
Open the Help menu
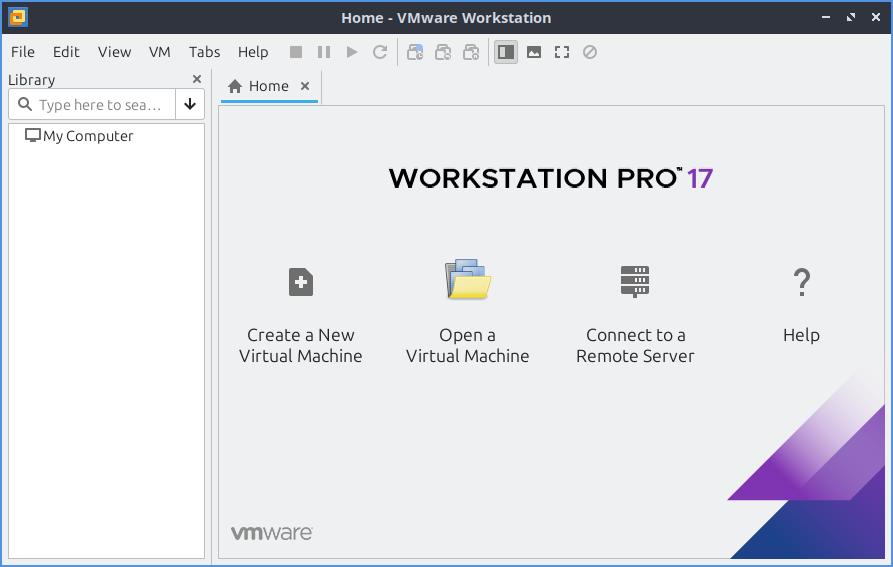pos(253,52)
